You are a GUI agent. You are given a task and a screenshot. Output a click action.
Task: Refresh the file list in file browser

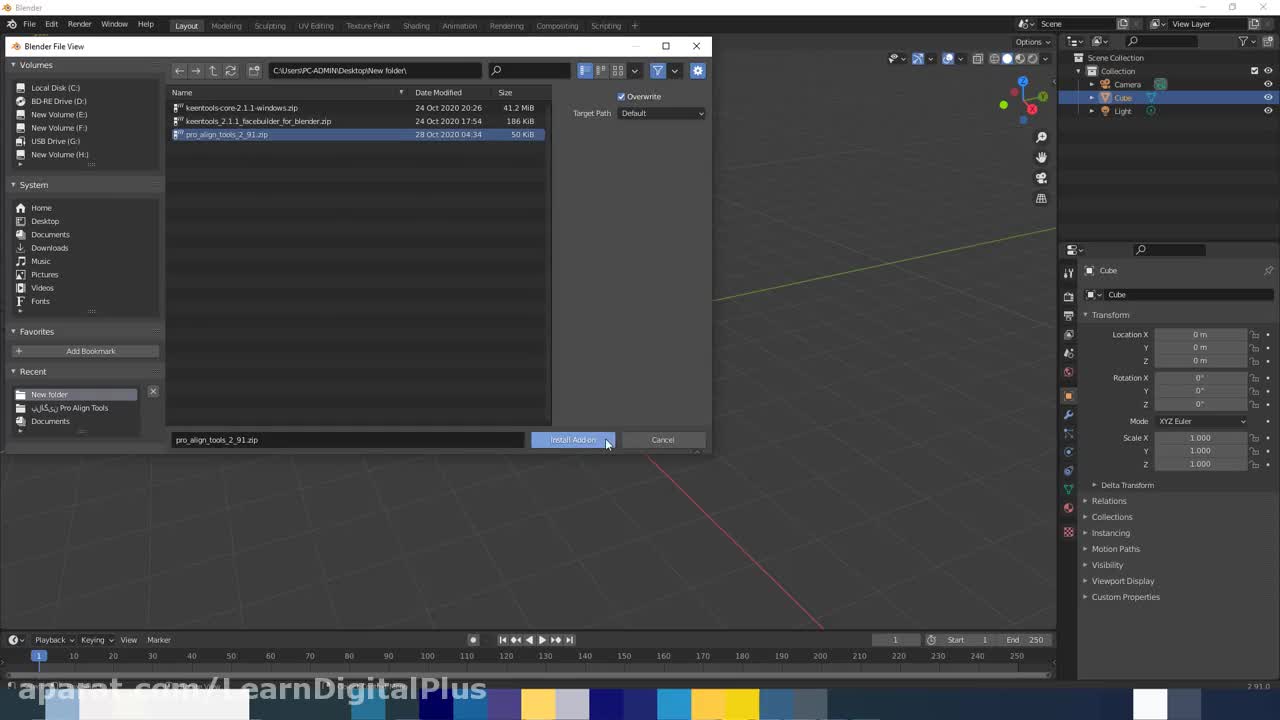pyautogui.click(x=230, y=71)
